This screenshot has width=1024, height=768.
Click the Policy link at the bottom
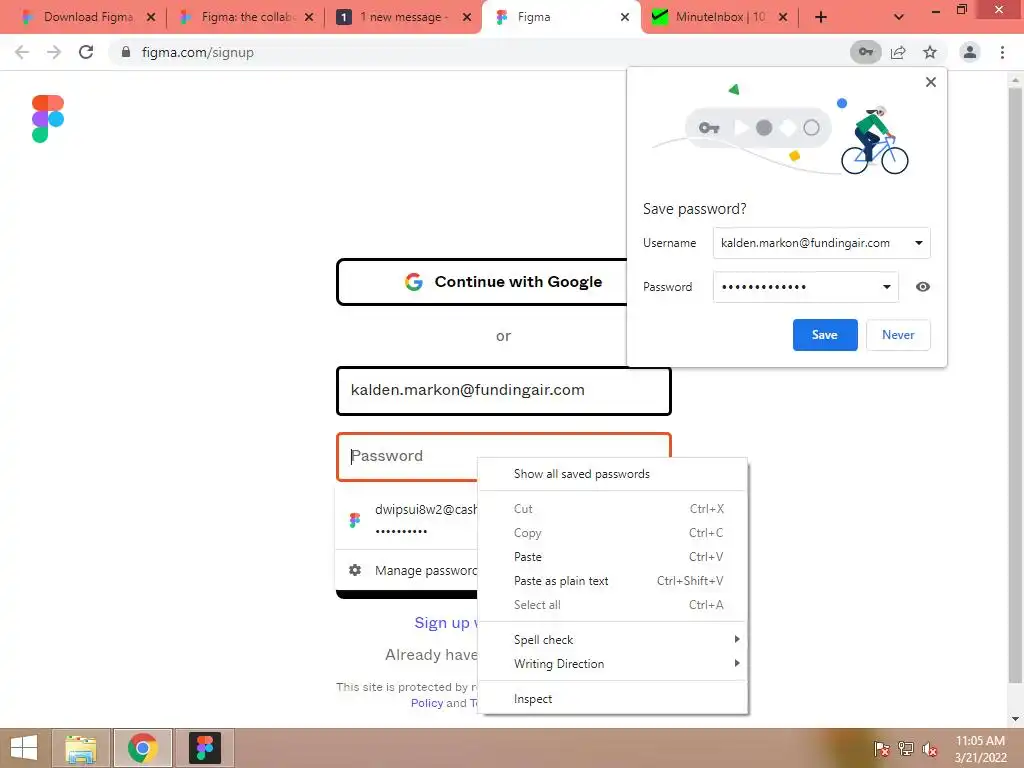(427, 703)
